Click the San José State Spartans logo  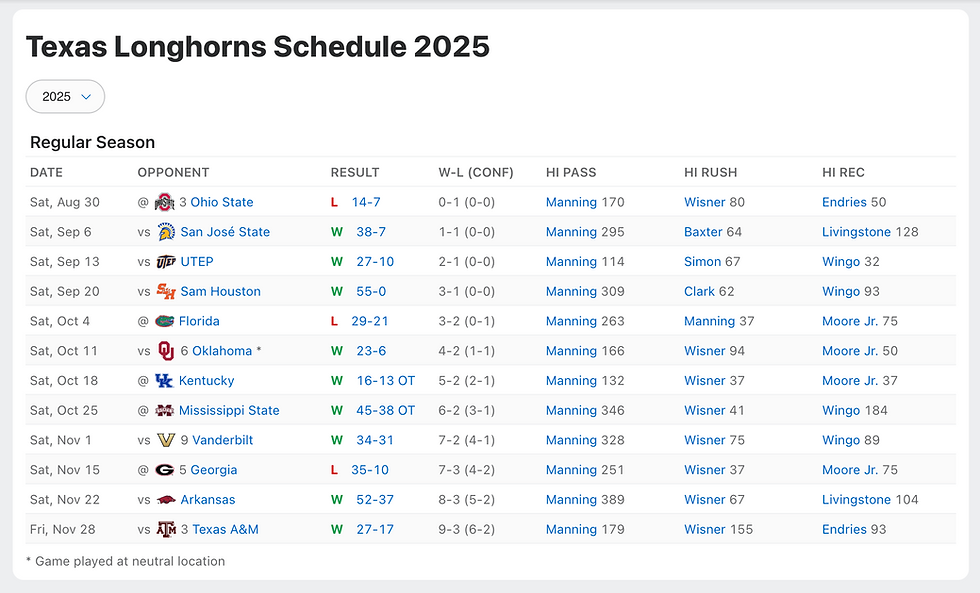[165, 232]
